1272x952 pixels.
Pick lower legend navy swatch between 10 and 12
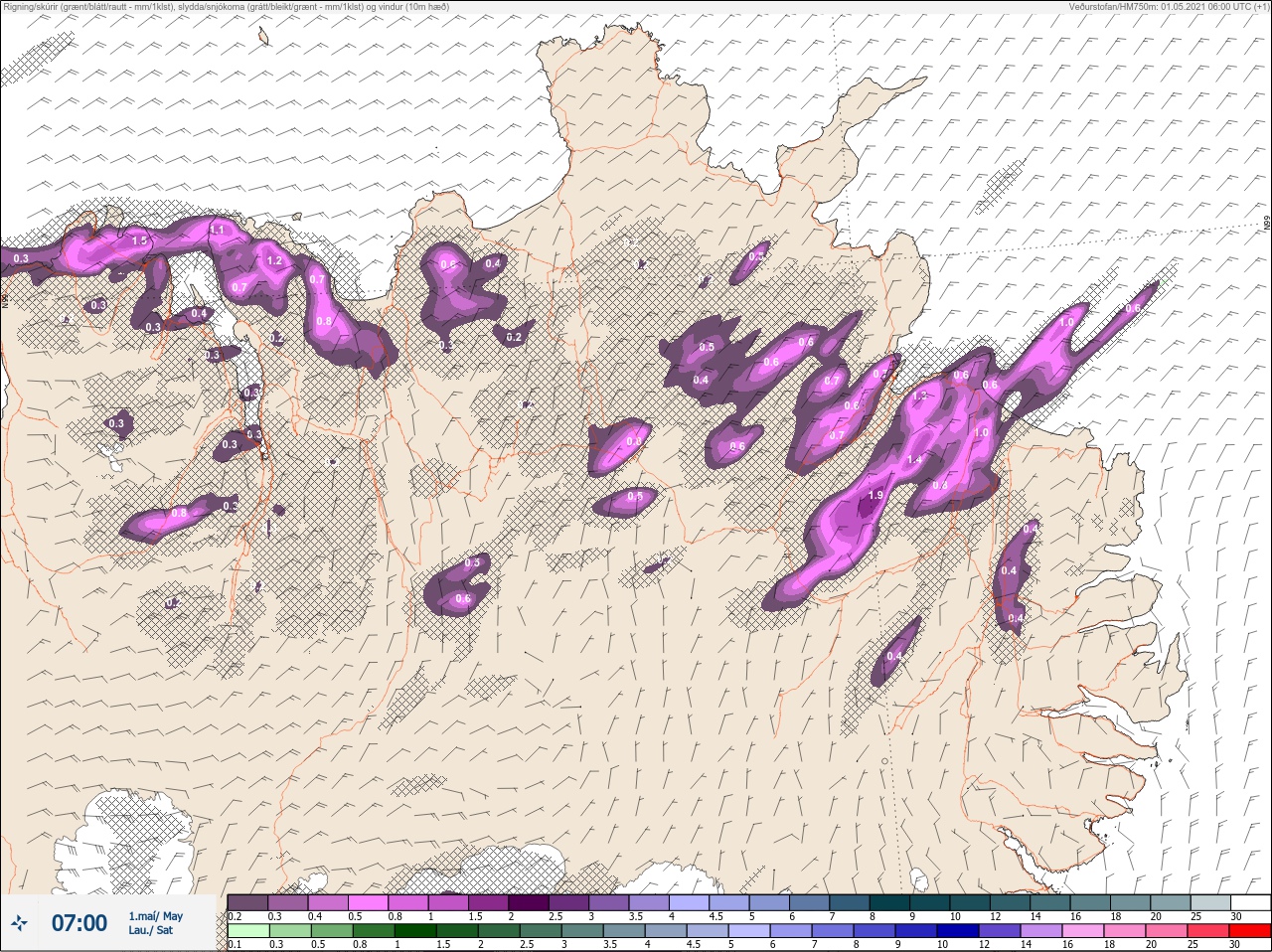tap(958, 931)
